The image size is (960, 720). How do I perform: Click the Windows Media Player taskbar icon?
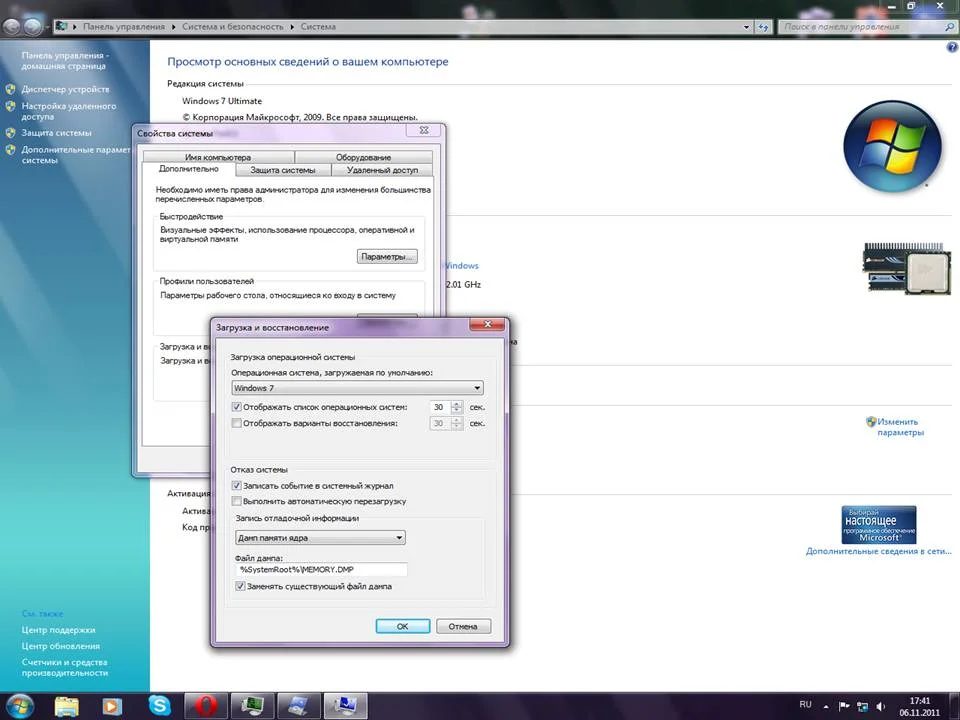(112, 705)
